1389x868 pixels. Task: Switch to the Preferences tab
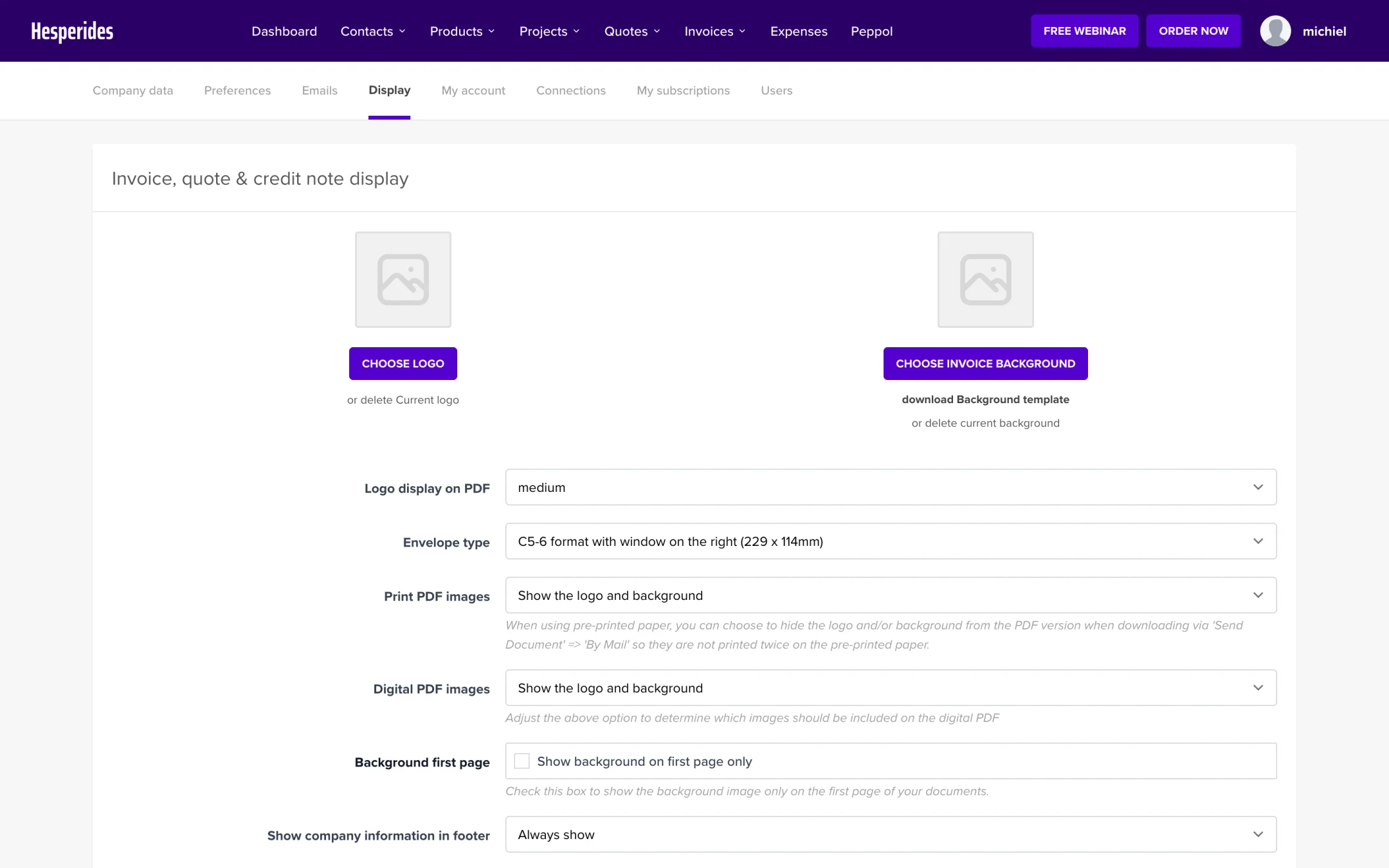point(237,91)
